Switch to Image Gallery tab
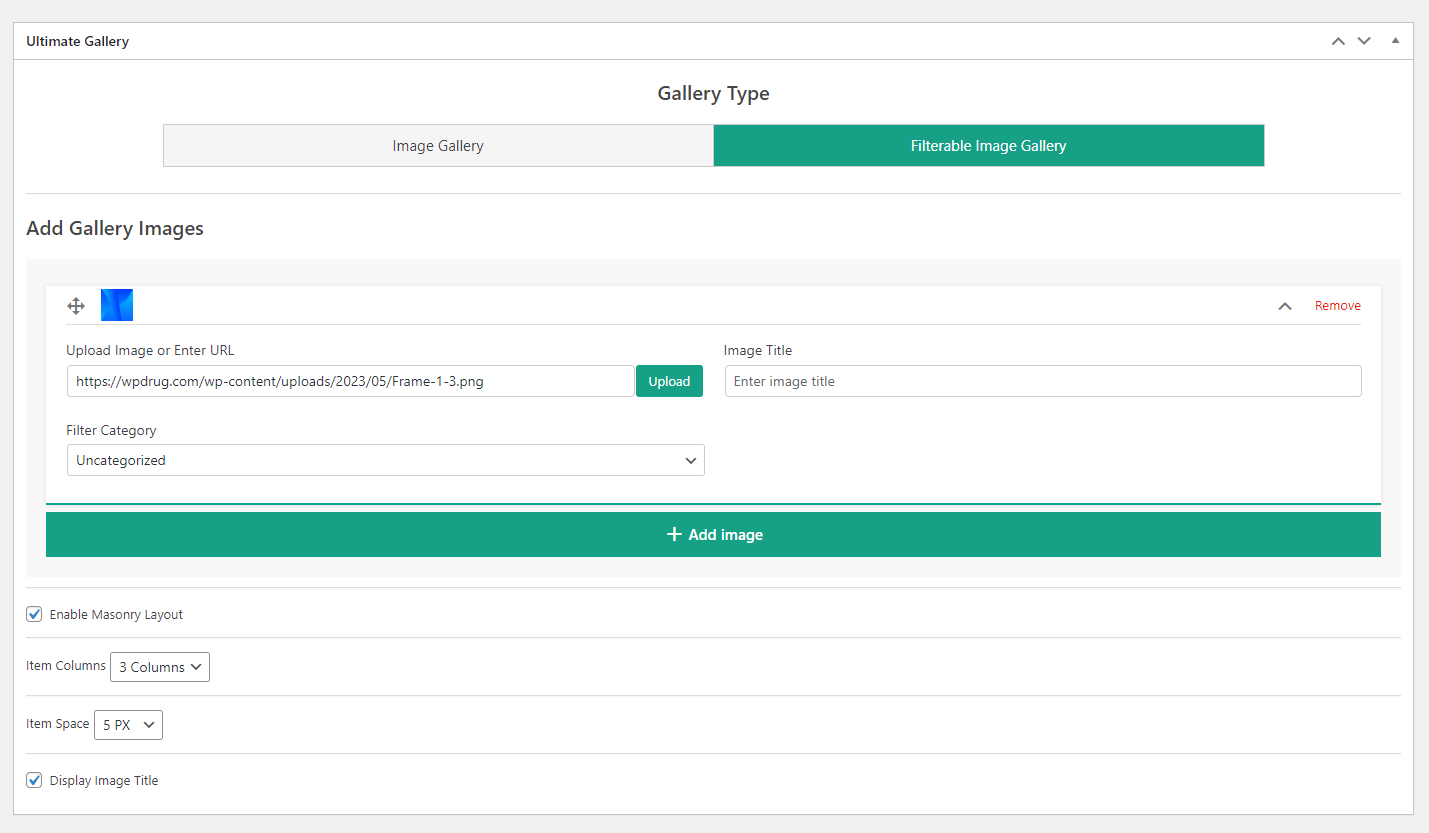The image size is (1429, 833). point(438,146)
